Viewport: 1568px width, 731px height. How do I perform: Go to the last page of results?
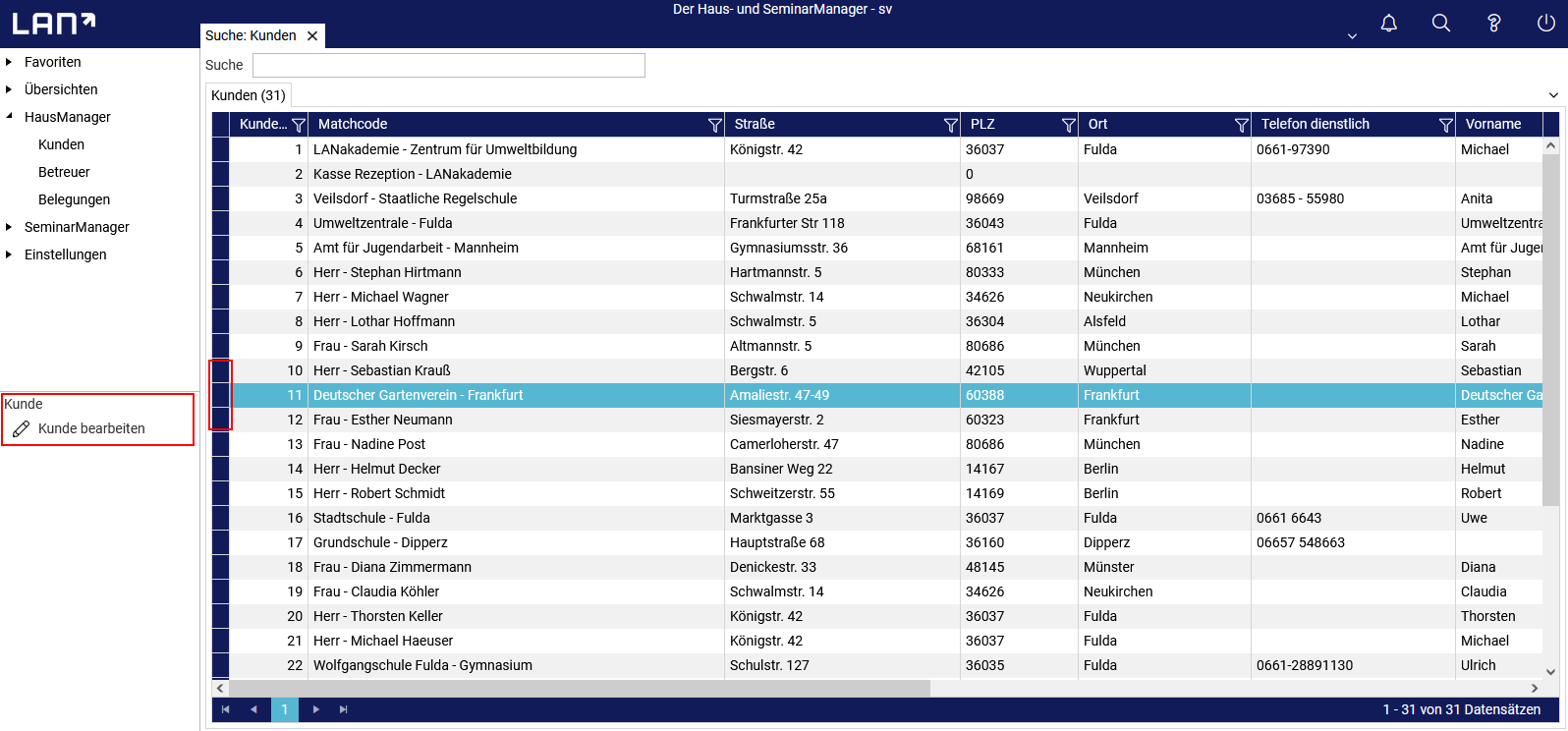click(343, 709)
